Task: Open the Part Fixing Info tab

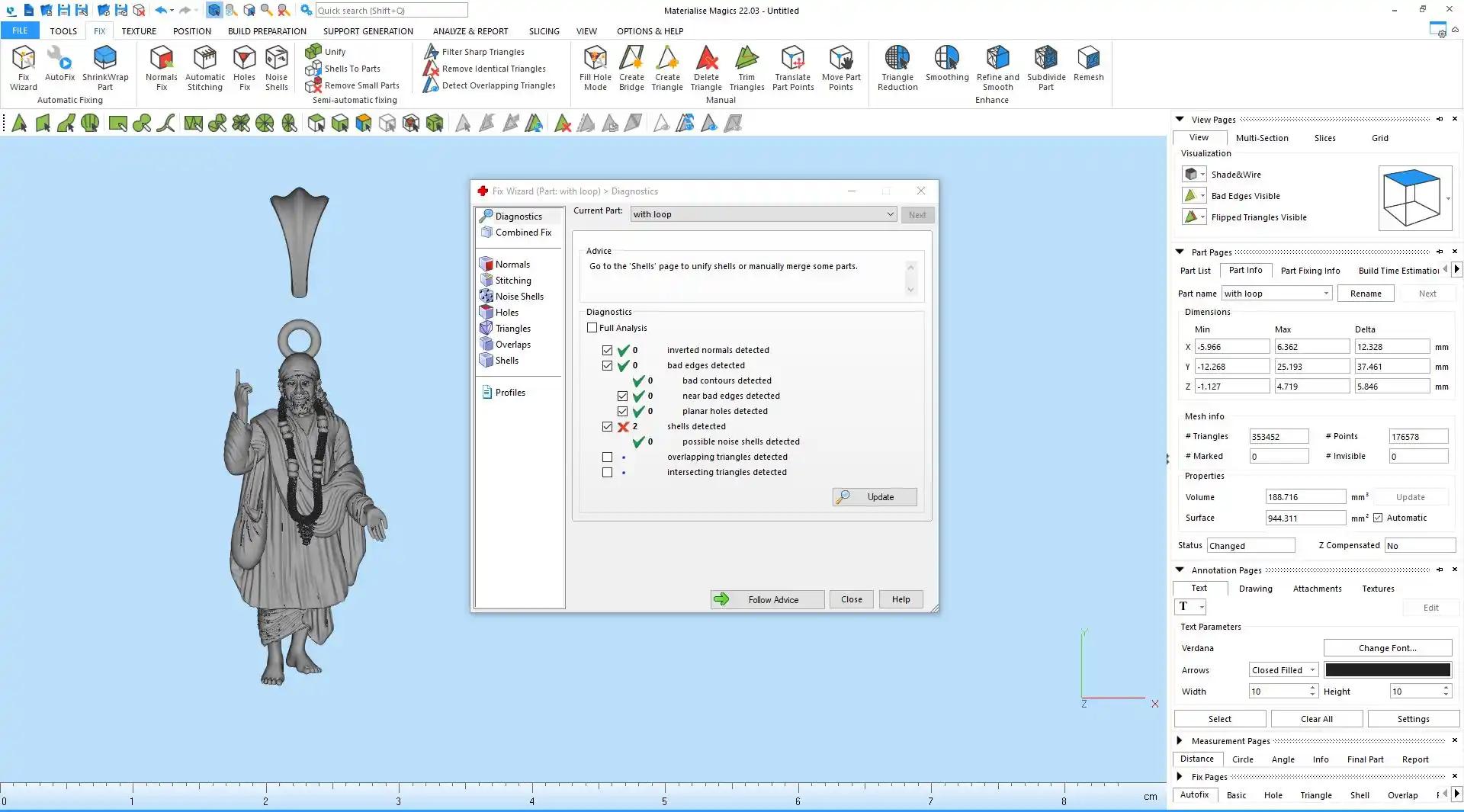Action: tap(1310, 271)
